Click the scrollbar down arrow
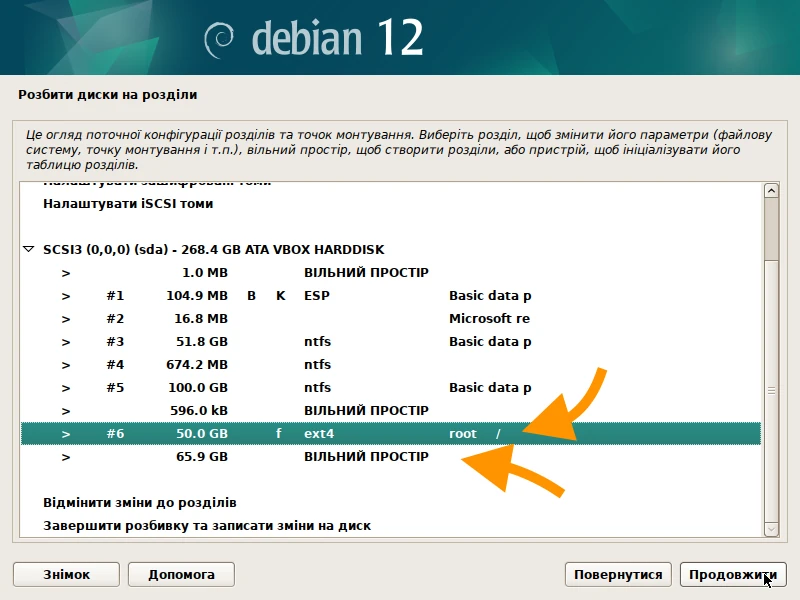 (x=771, y=529)
